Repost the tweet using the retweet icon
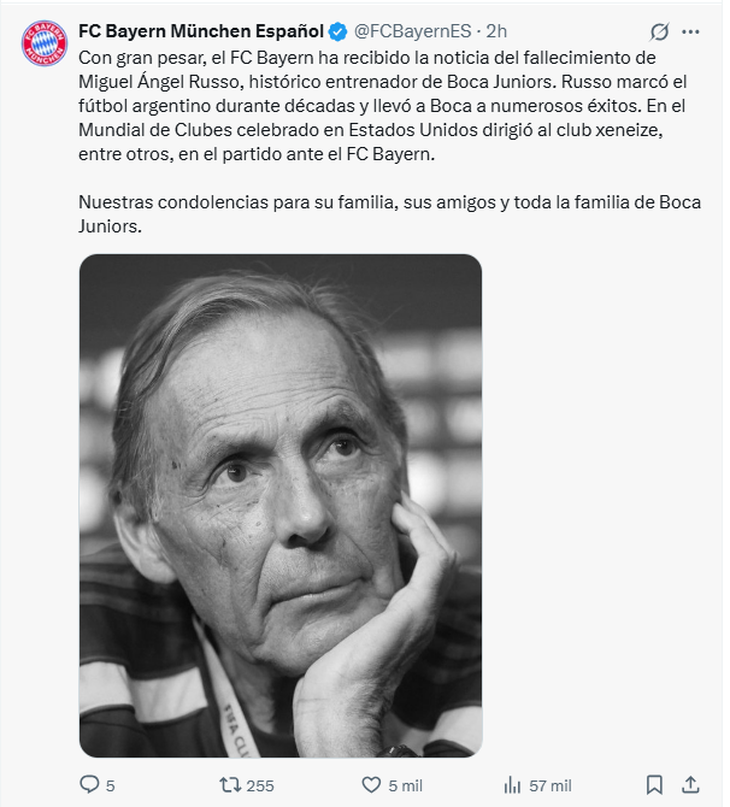This screenshot has width=730, height=807. [228, 784]
